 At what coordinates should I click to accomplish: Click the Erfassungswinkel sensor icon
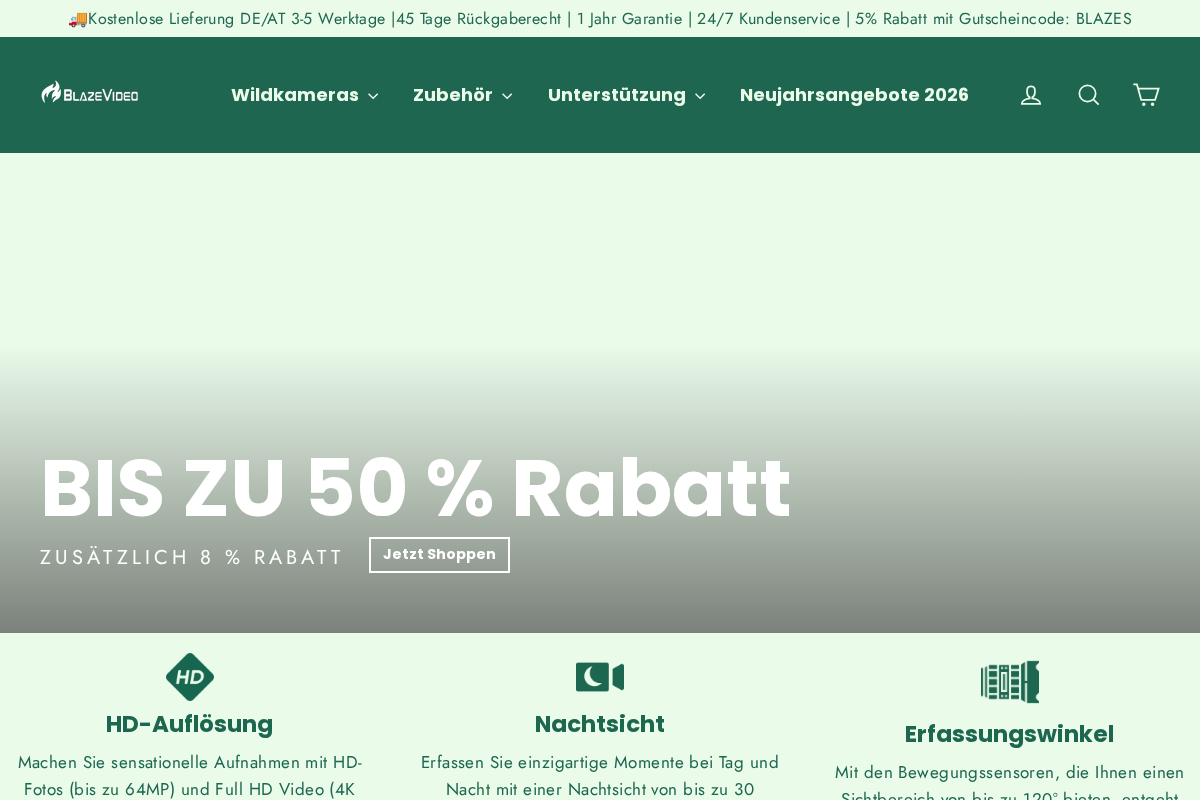click(x=1009, y=682)
